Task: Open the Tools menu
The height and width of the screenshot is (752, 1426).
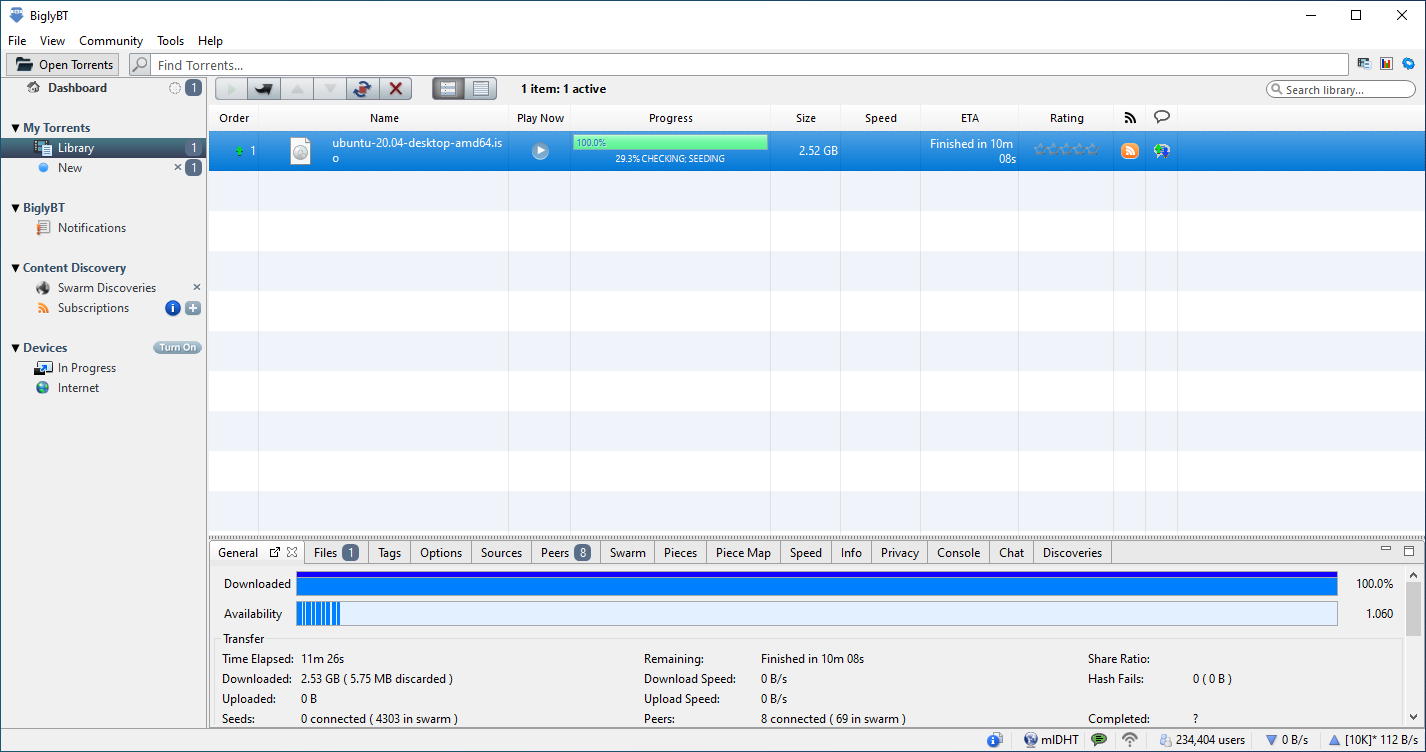Action: [170, 41]
